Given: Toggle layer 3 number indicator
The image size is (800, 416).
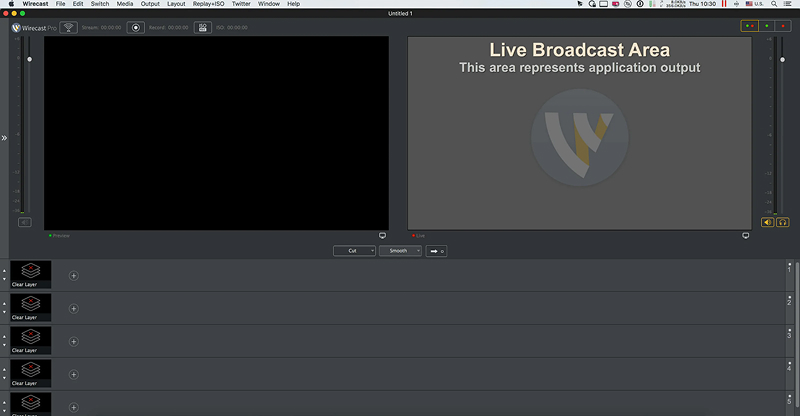Looking at the screenshot, I should tap(789, 334).
